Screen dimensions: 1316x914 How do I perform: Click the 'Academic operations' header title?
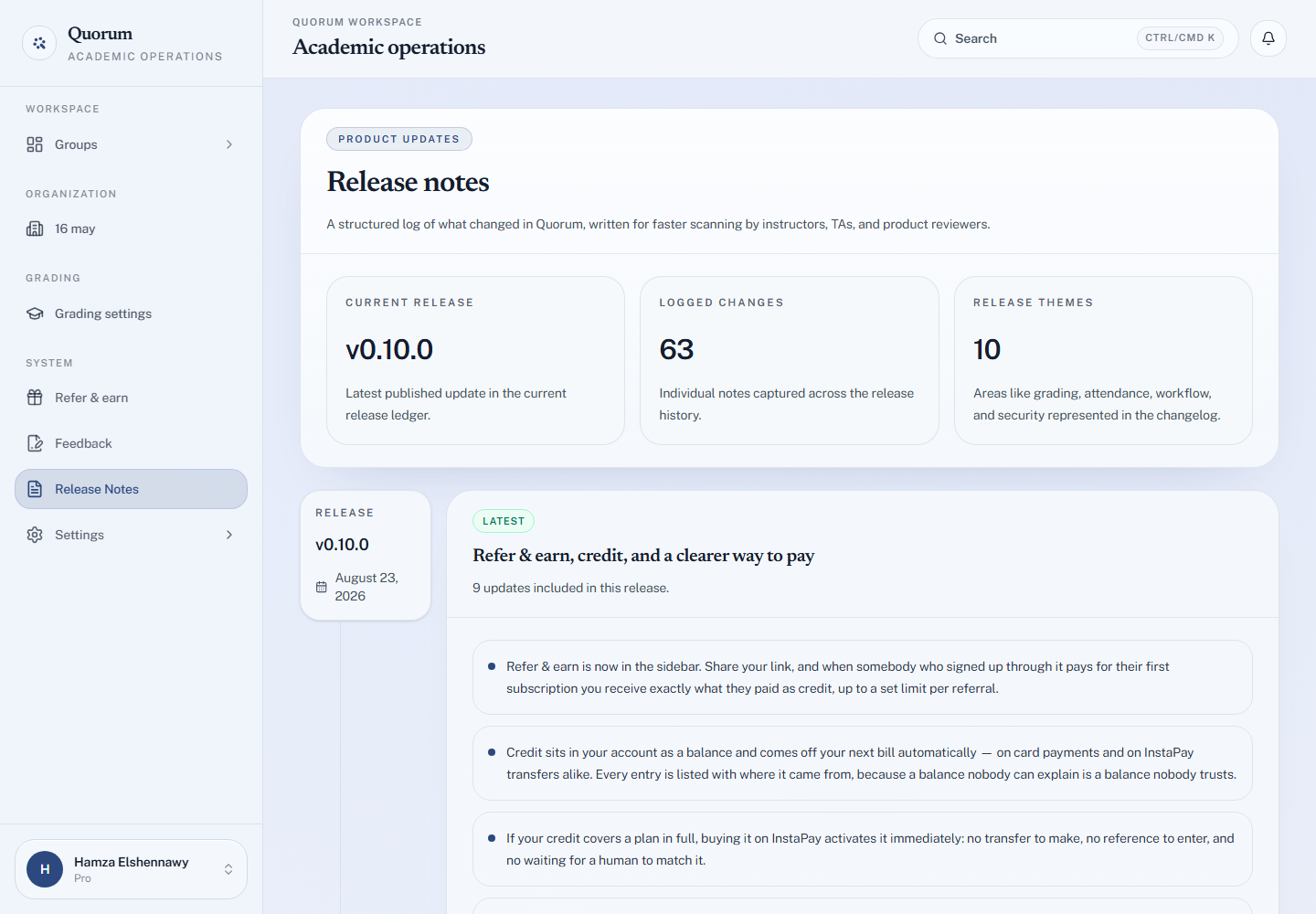click(389, 47)
